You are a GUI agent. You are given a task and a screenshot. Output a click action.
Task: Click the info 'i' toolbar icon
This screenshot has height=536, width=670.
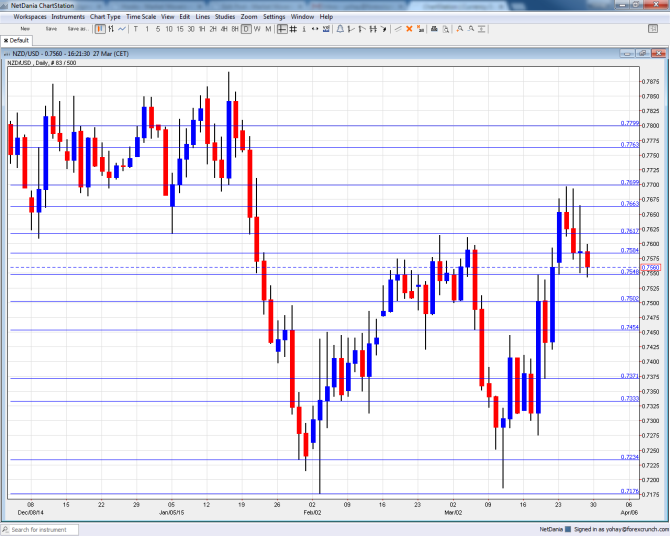pyautogui.click(x=304, y=29)
